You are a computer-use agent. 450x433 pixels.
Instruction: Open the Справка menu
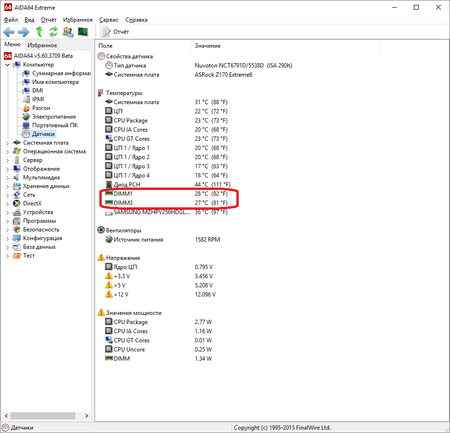coord(136,20)
